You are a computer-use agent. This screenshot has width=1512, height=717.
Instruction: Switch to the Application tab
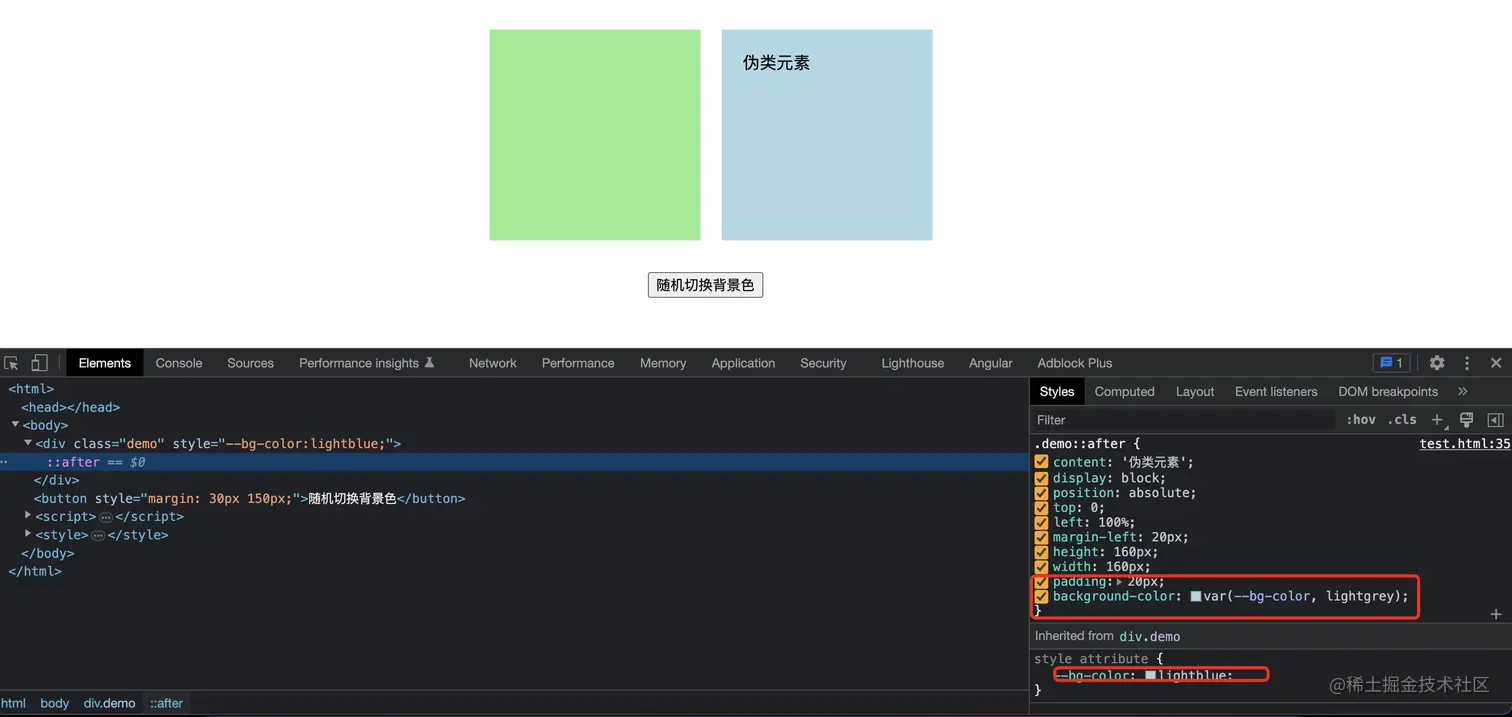743,363
